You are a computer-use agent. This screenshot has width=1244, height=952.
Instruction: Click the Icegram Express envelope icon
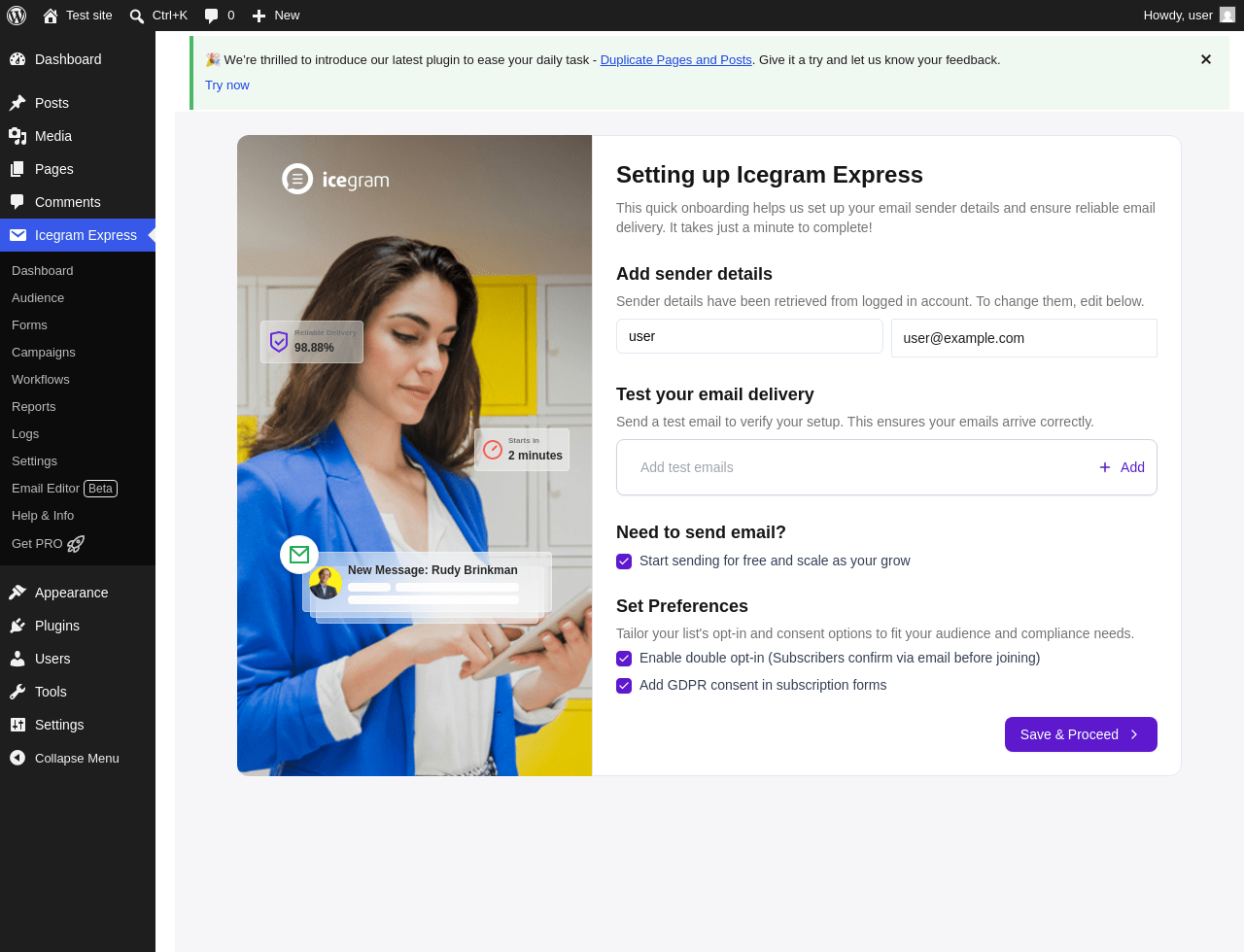pyautogui.click(x=17, y=235)
